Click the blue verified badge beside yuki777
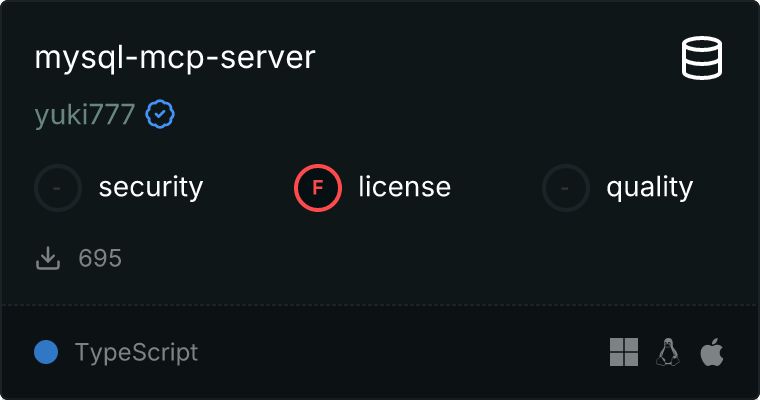 (x=160, y=115)
